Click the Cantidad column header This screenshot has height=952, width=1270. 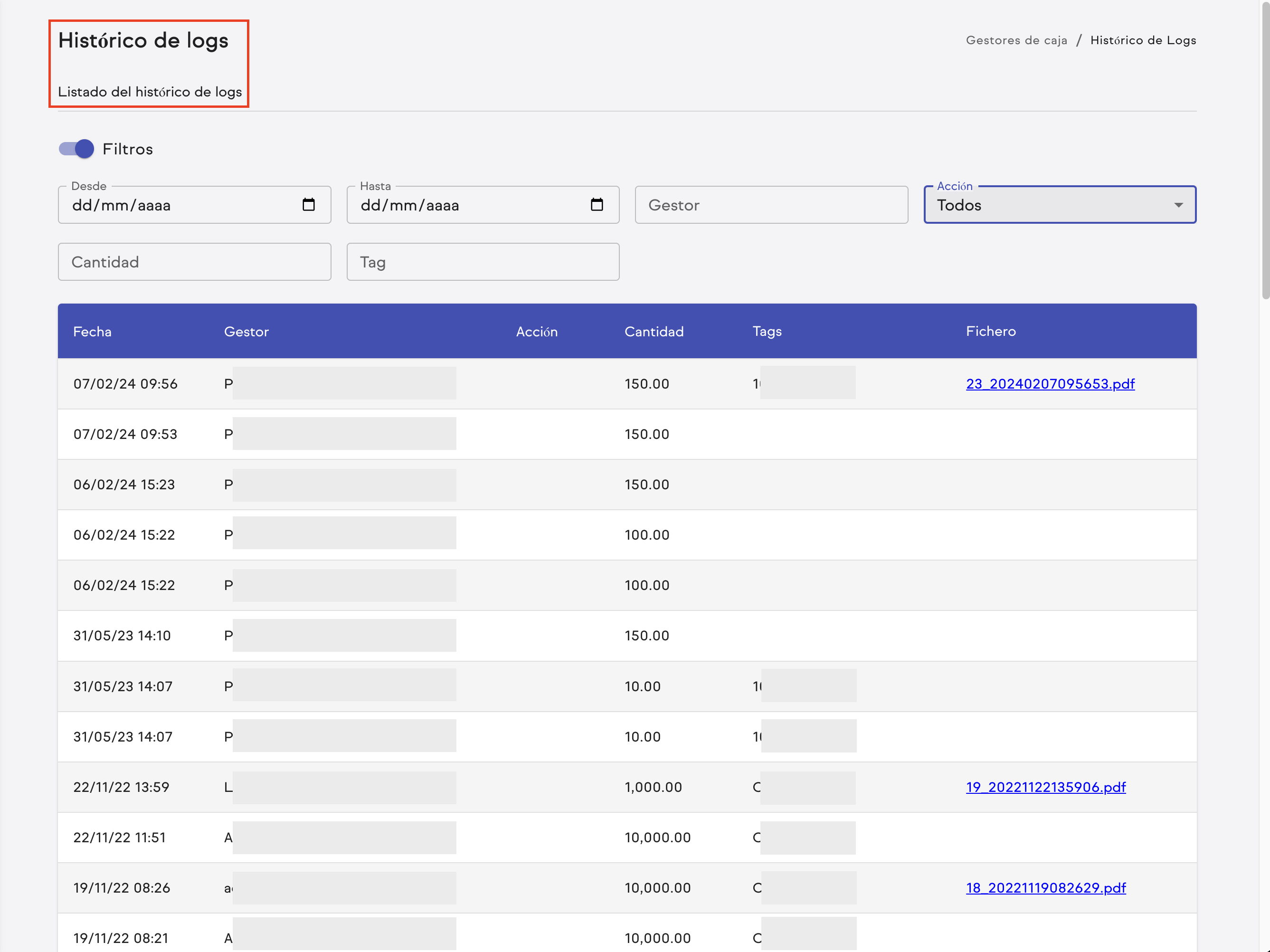(x=654, y=331)
